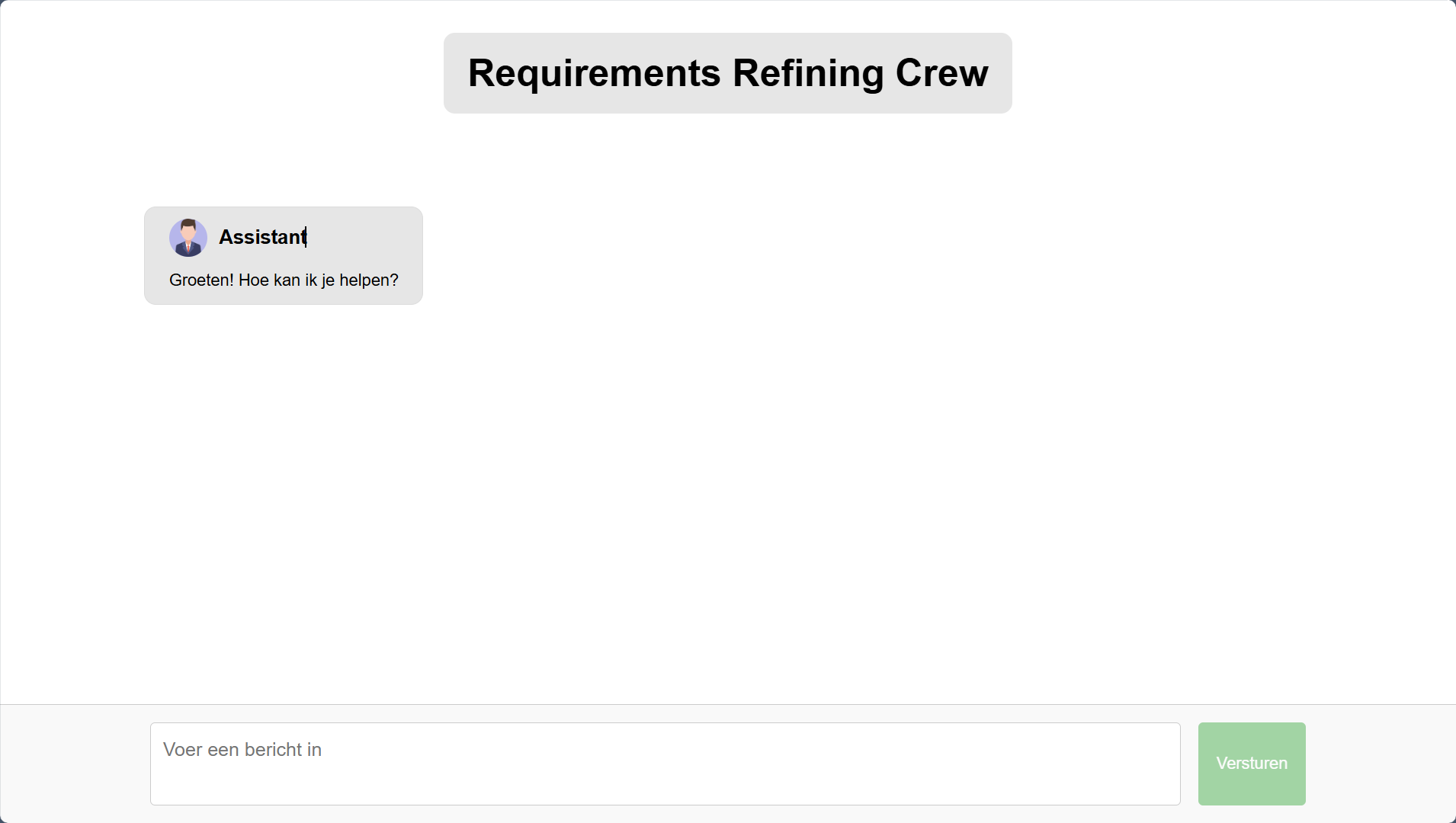1456x823 pixels.
Task: Click the word "kan" in the assistant message
Action: [x=287, y=280]
